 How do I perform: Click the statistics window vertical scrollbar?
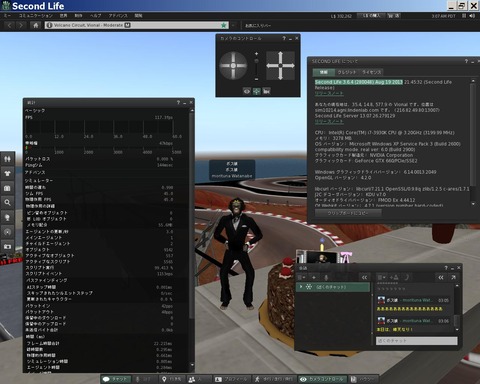point(192,217)
